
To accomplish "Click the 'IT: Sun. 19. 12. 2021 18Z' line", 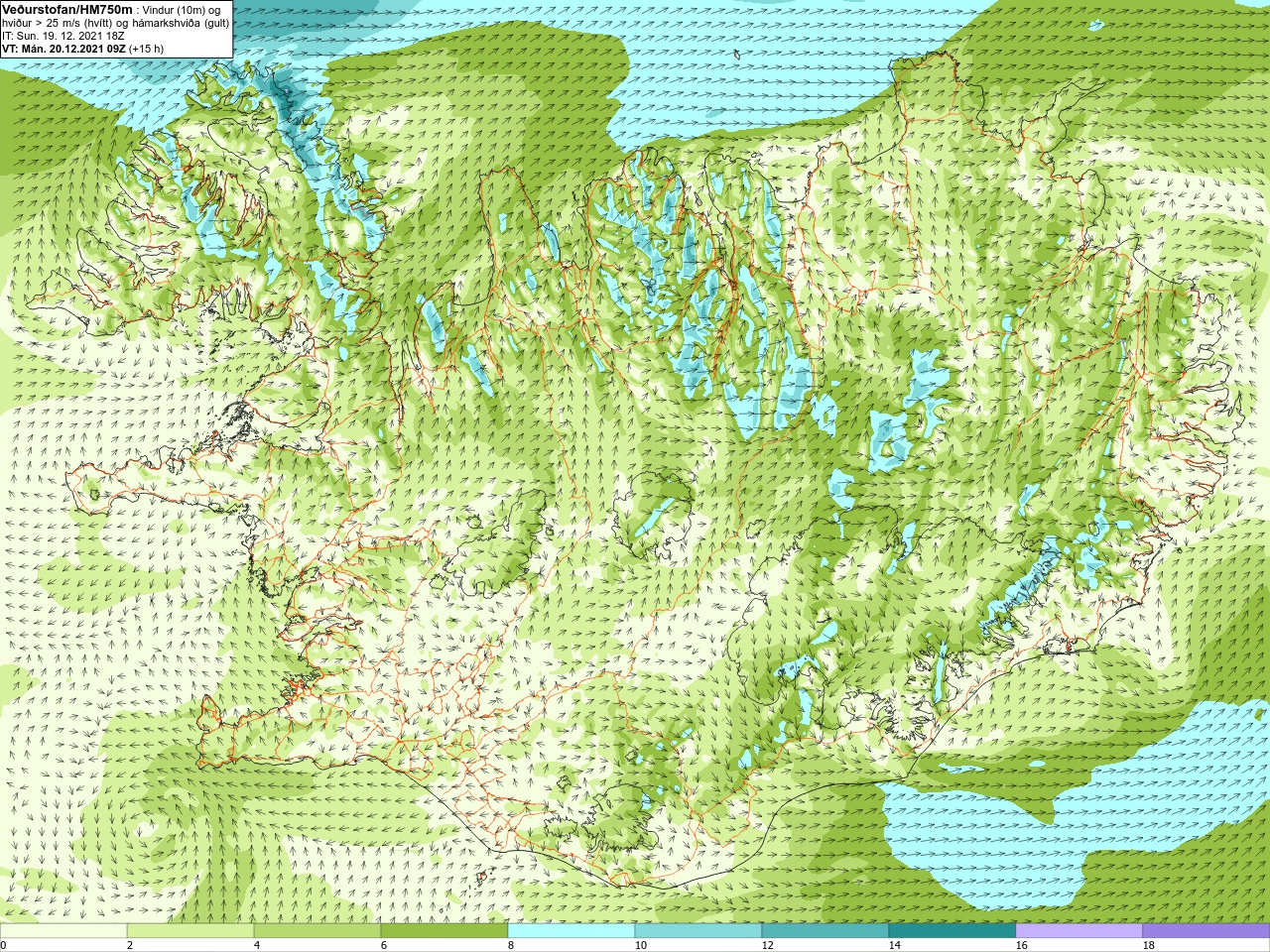I will (63, 36).
